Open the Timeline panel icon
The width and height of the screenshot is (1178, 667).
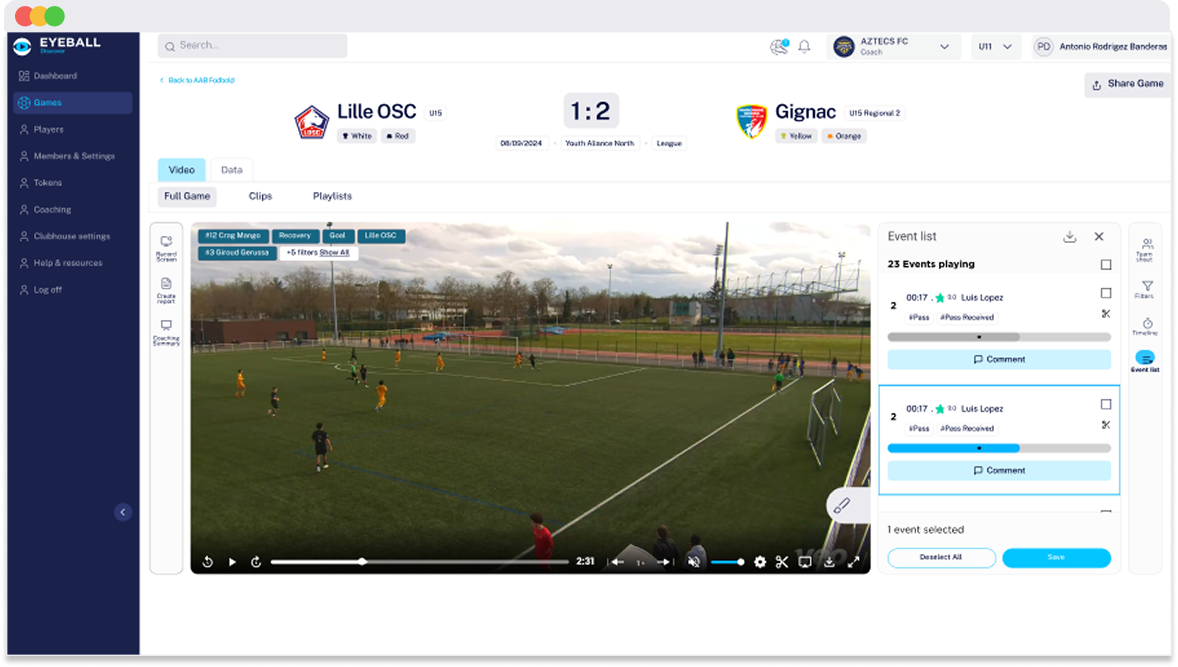(1146, 325)
